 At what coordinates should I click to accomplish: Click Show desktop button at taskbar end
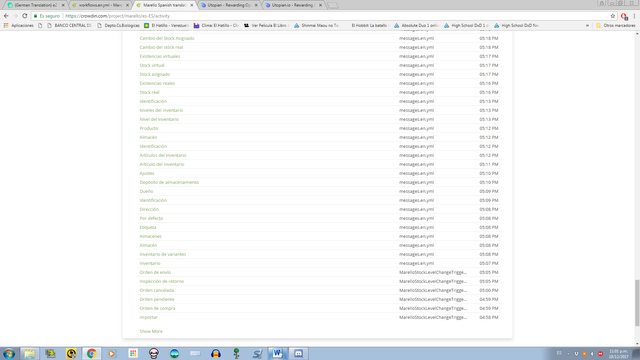coord(636,353)
